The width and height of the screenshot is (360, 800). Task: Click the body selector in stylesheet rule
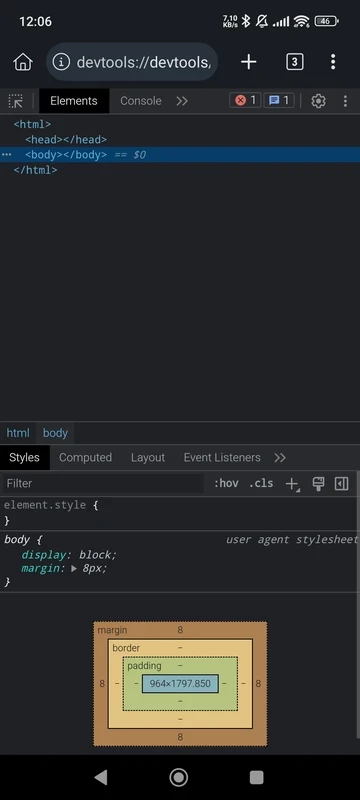[x=18, y=539]
